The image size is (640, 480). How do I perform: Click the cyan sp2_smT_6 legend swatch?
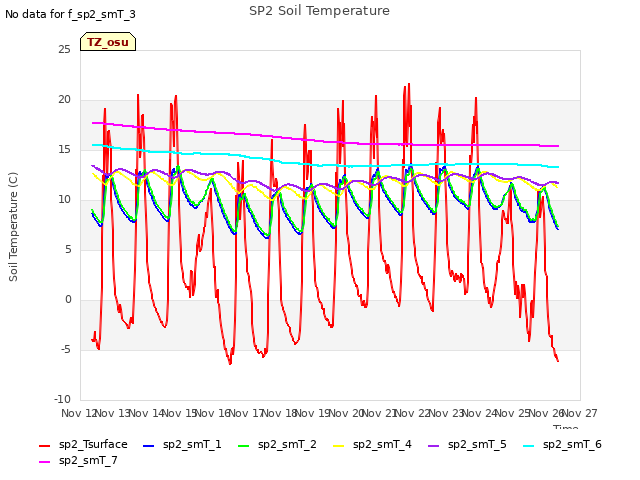[x=529, y=446]
